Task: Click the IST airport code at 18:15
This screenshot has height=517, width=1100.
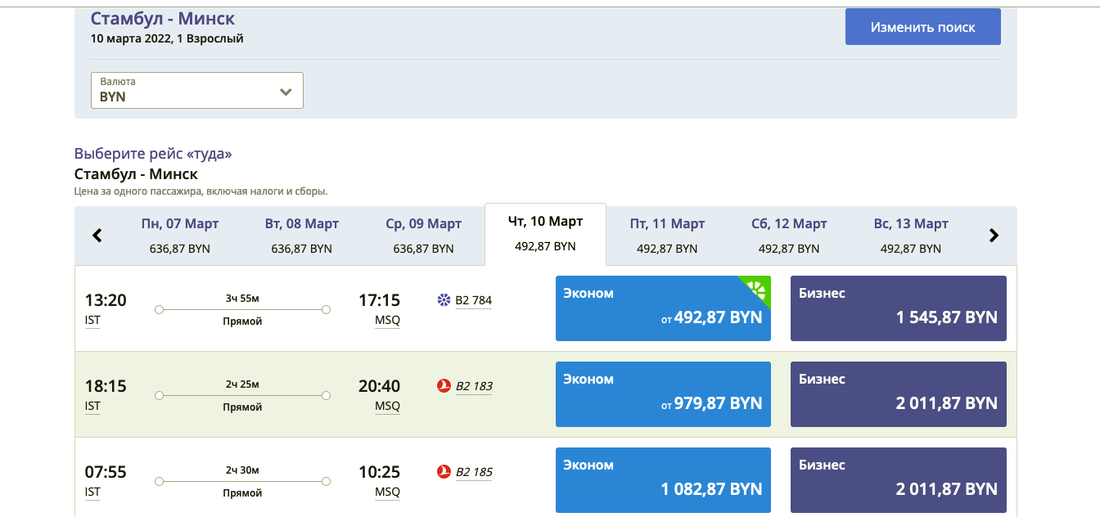Action: (93, 406)
